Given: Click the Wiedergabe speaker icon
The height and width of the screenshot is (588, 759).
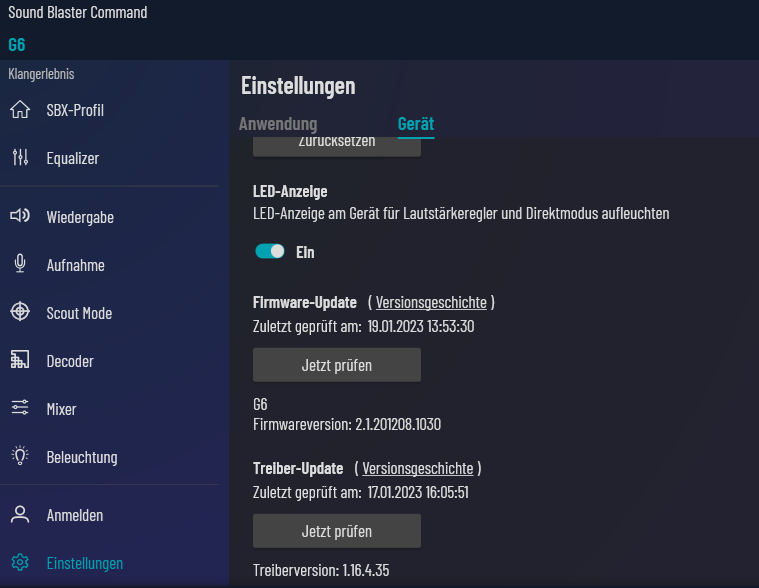Looking at the screenshot, I should click(20, 216).
